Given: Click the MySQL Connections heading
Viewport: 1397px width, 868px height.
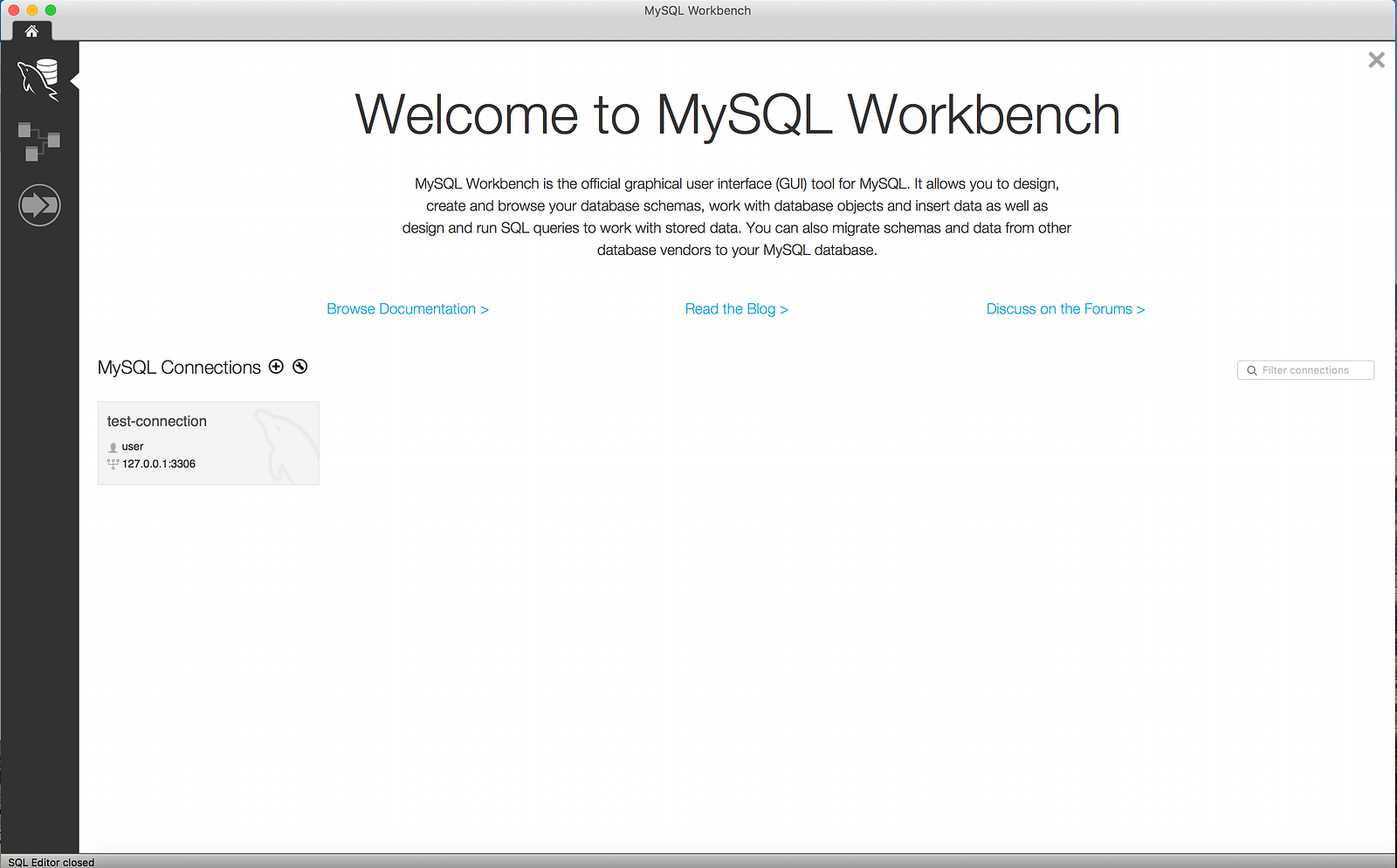Looking at the screenshot, I should 179,368.
